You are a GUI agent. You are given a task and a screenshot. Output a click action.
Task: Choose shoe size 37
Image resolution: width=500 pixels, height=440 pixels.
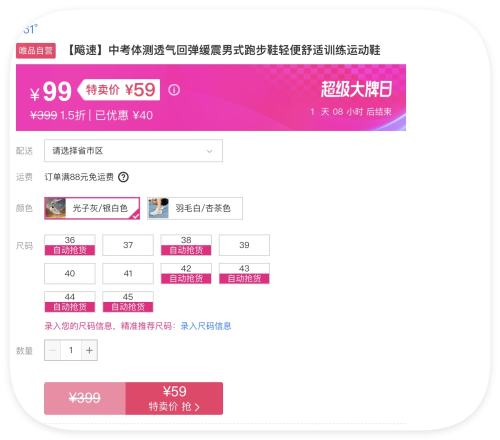(x=128, y=245)
